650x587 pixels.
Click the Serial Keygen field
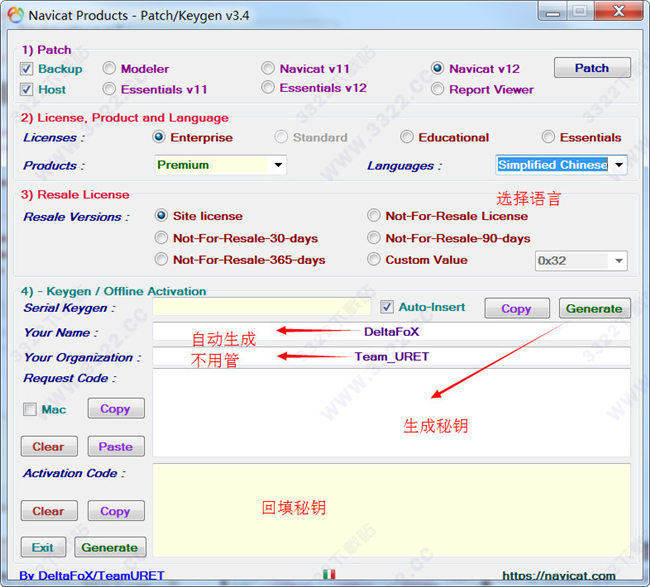tap(261, 307)
